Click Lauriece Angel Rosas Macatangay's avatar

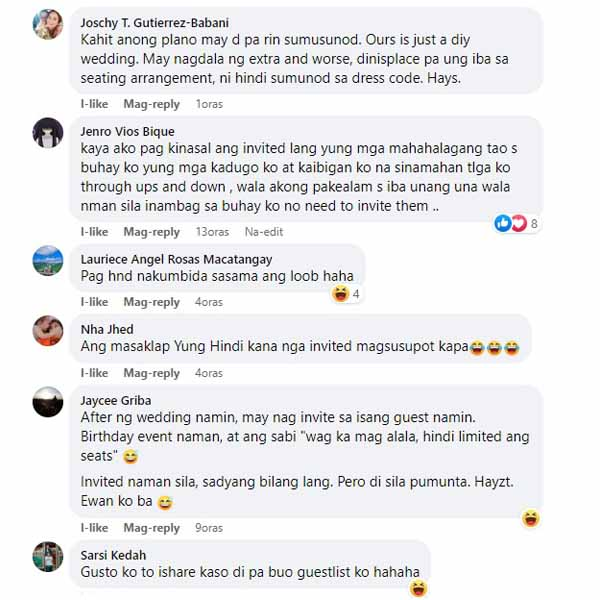(x=48, y=261)
